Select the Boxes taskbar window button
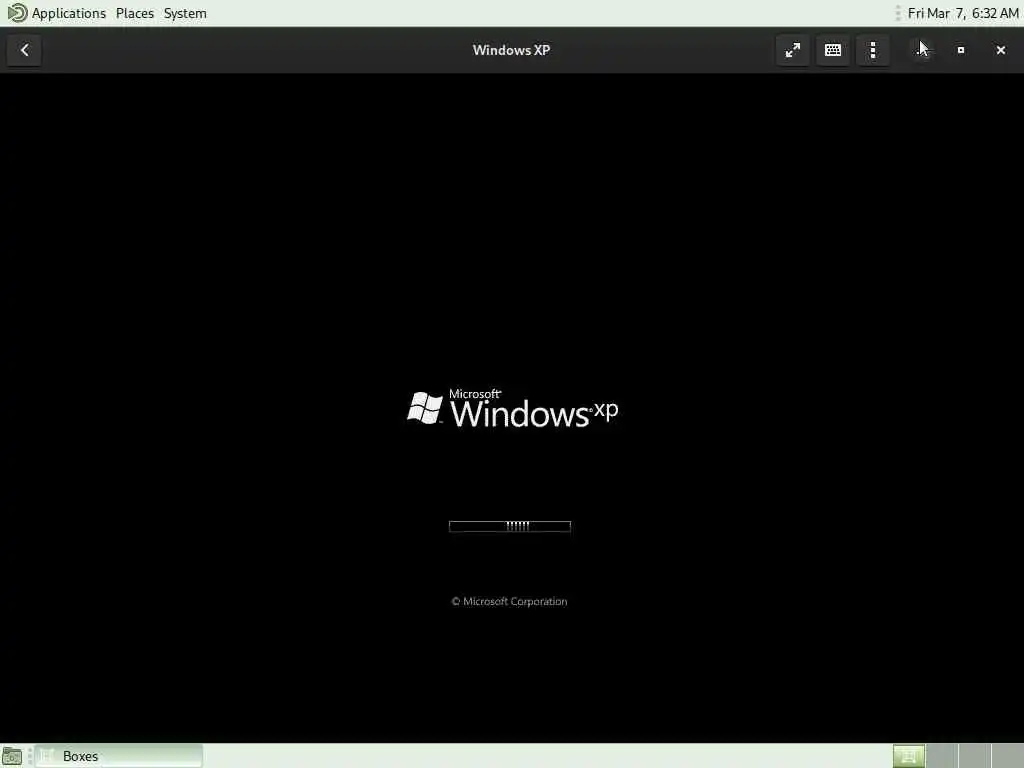Viewport: 1024px width, 768px height. 119,756
